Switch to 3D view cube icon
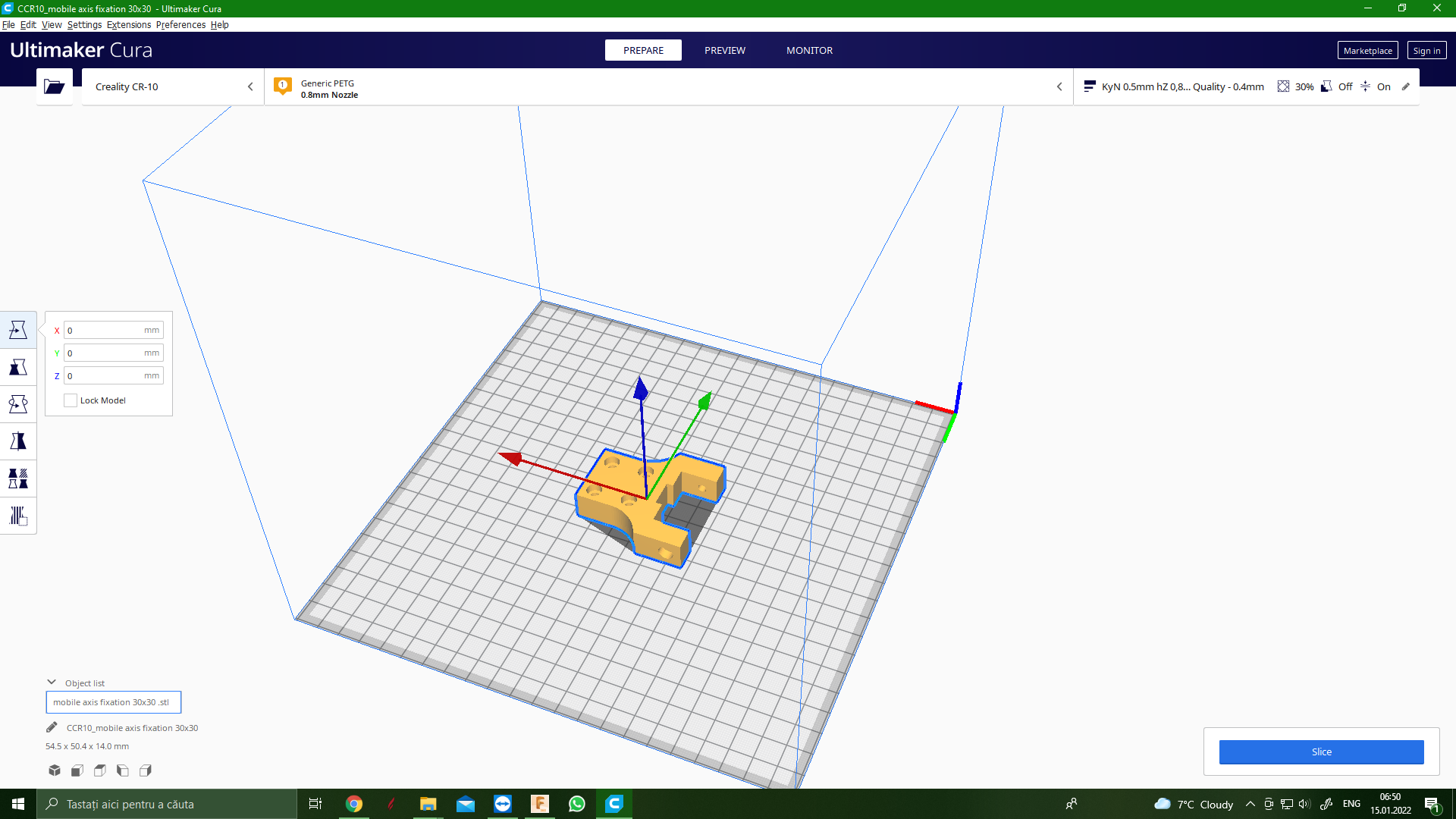The image size is (1456, 819). (x=55, y=770)
